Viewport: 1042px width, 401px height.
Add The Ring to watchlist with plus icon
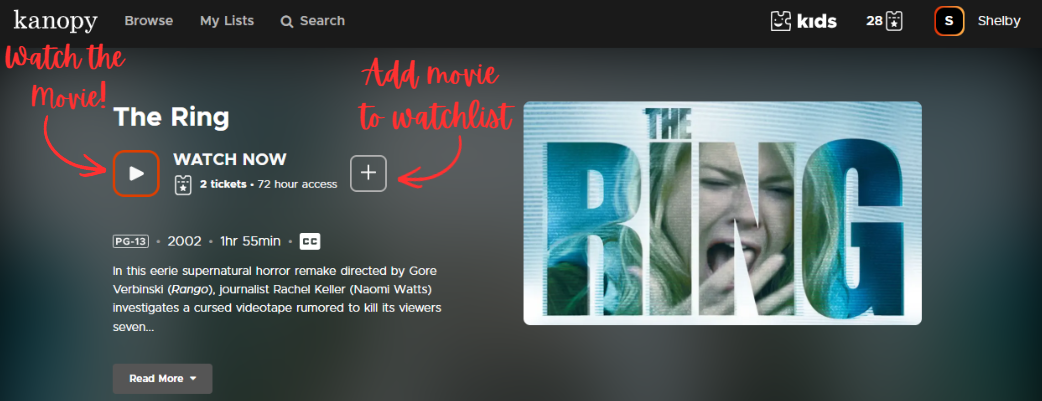[368, 173]
